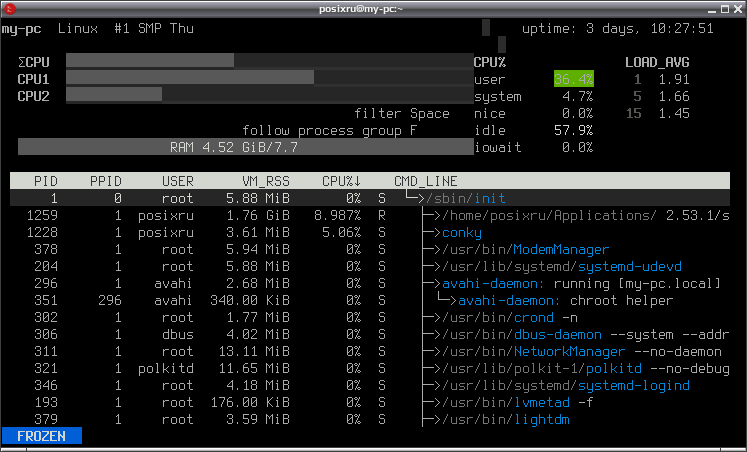Image resolution: width=747 pixels, height=452 pixels.
Task: Click the 5.06% CPU value
Action: 342,233
